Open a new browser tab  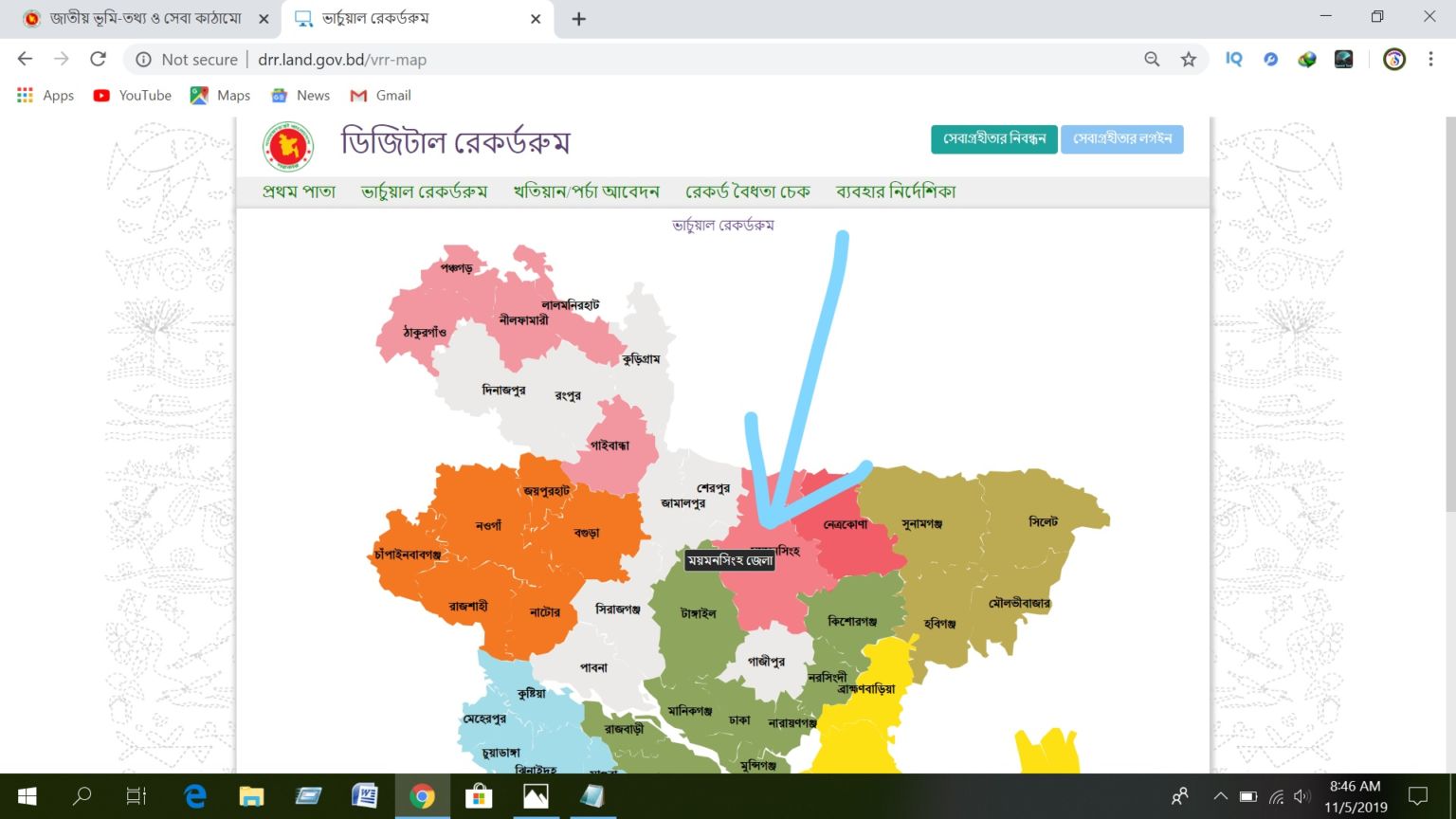coord(578,19)
